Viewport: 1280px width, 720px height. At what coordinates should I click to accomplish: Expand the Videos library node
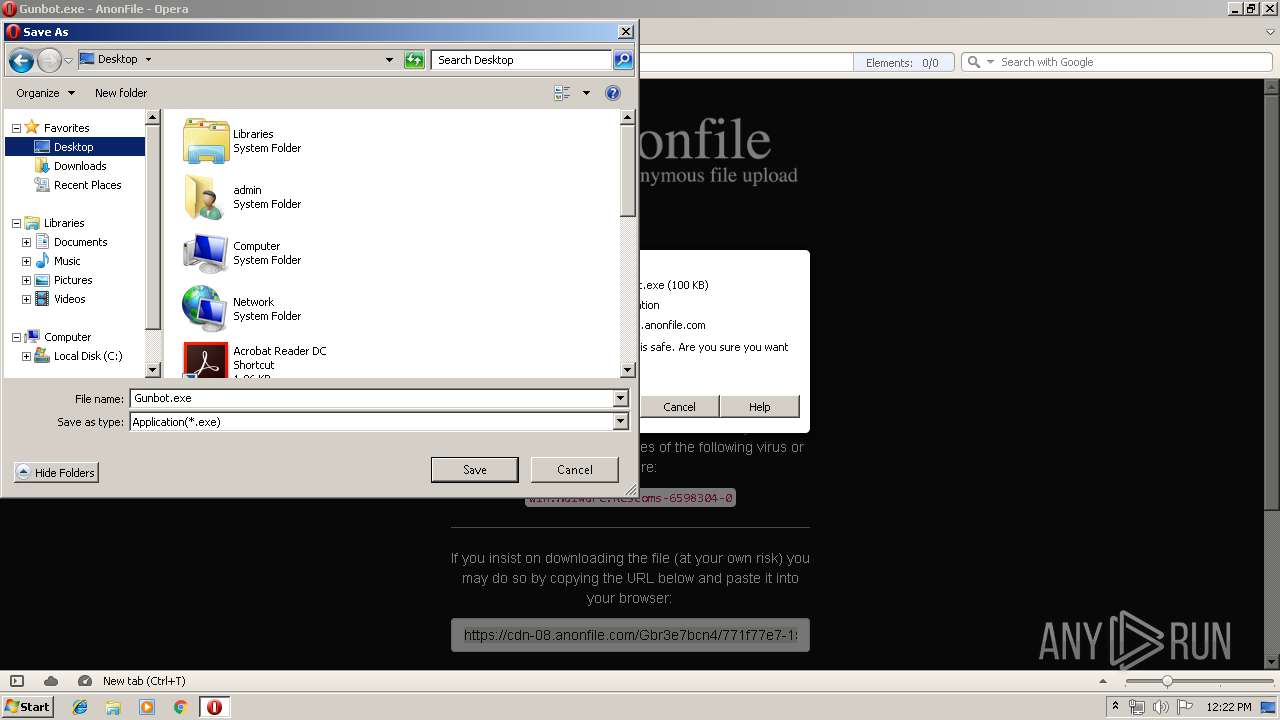click(x=27, y=299)
